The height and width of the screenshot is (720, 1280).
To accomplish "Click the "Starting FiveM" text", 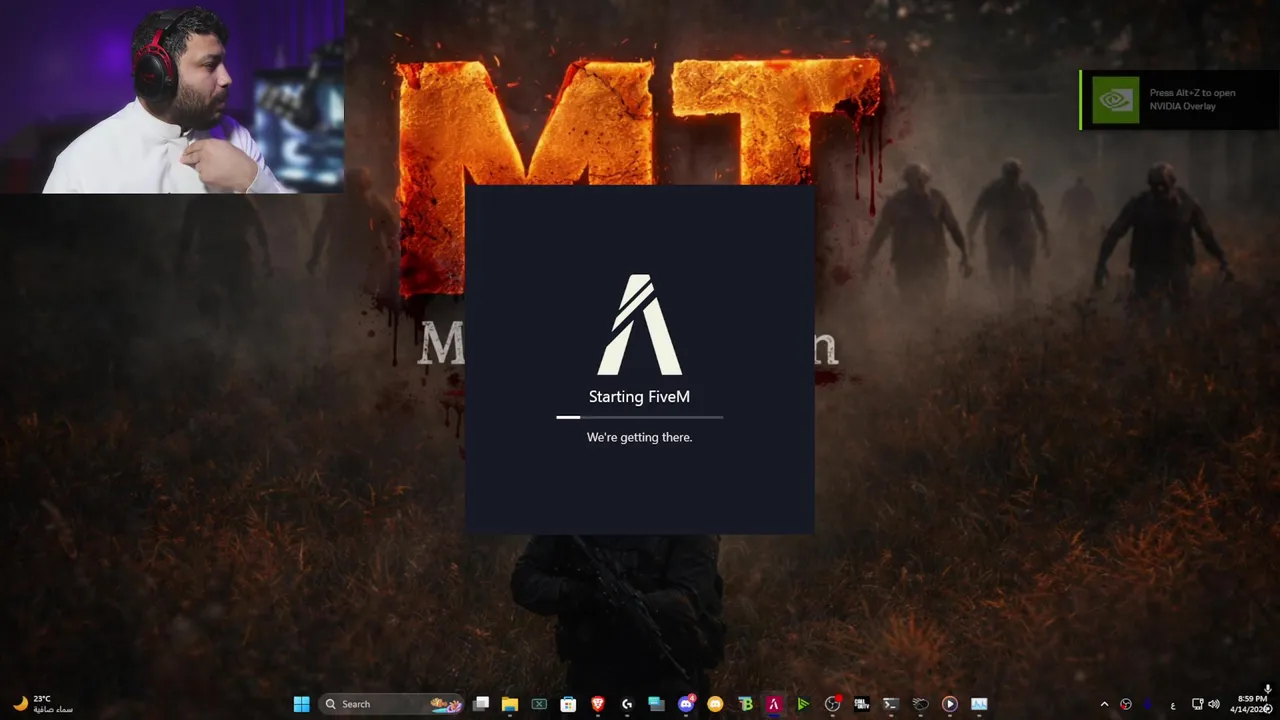I will tap(639, 397).
